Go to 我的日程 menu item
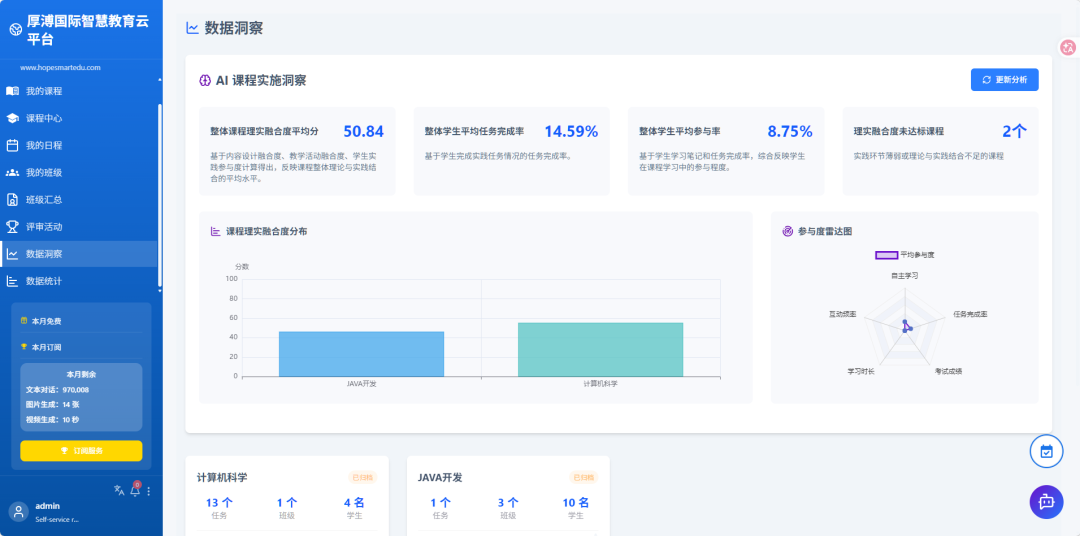The image size is (1080, 536). [79, 145]
